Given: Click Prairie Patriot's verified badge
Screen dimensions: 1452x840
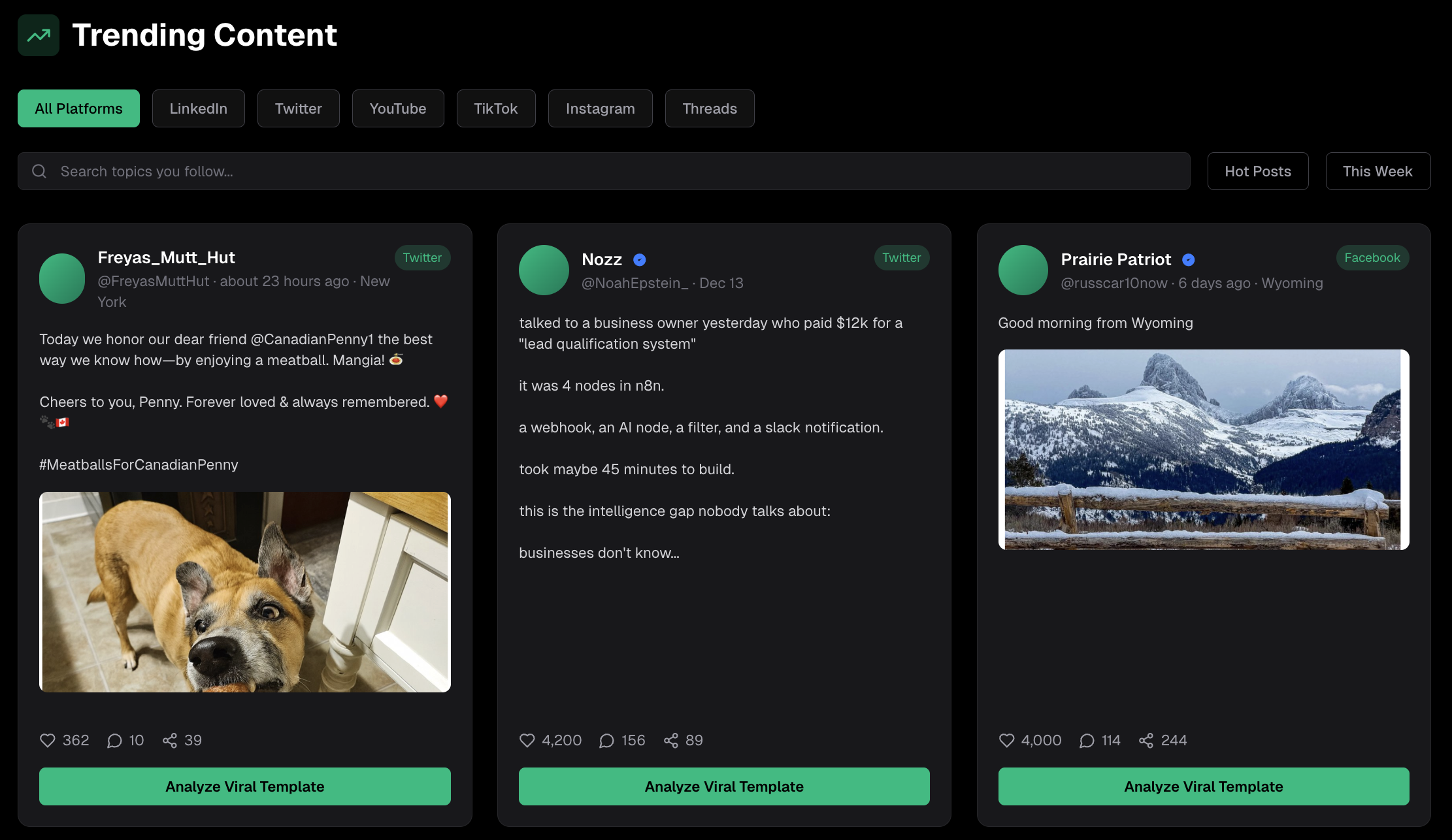Looking at the screenshot, I should [x=1189, y=259].
